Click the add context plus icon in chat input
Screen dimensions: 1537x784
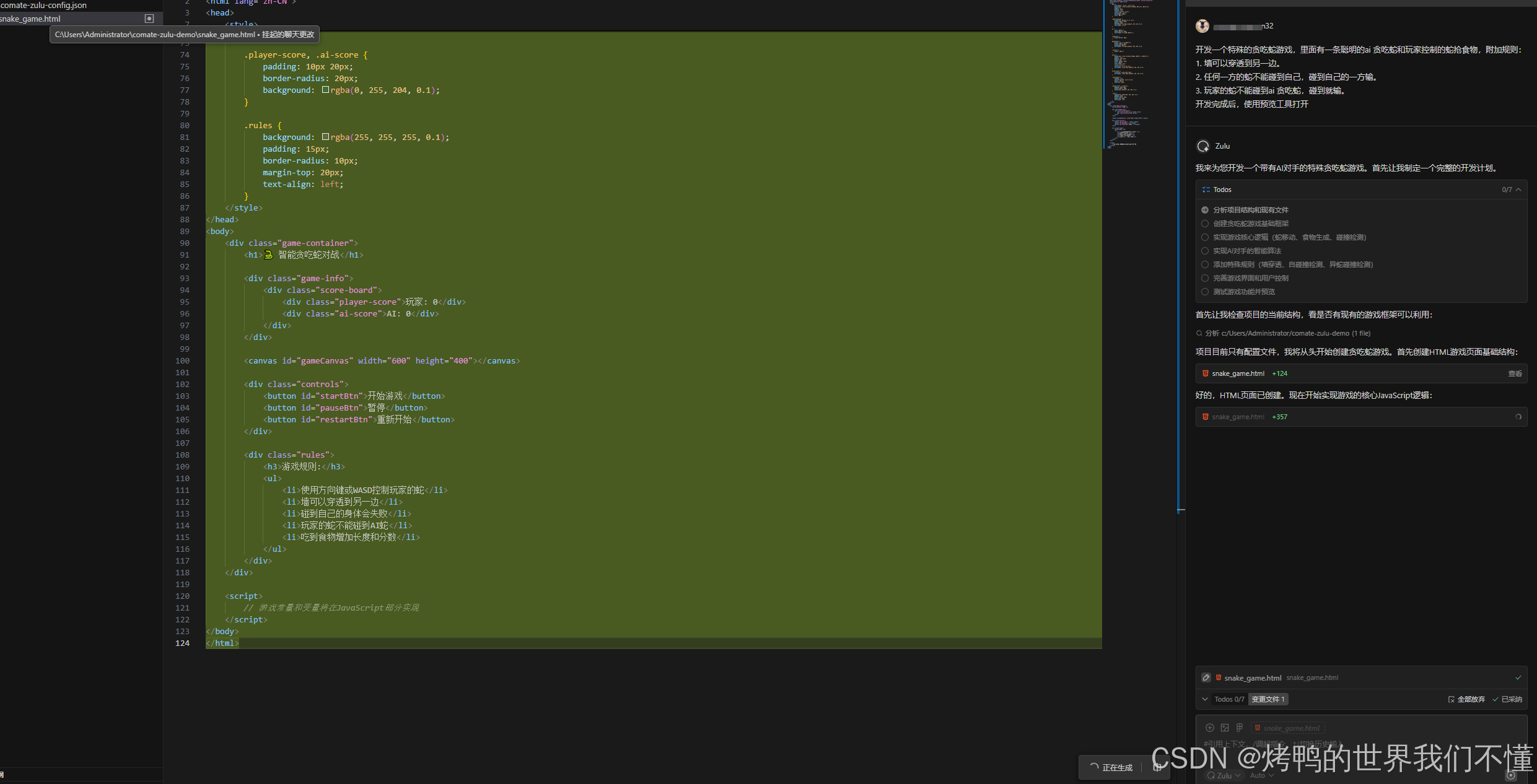pyautogui.click(x=1209, y=728)
